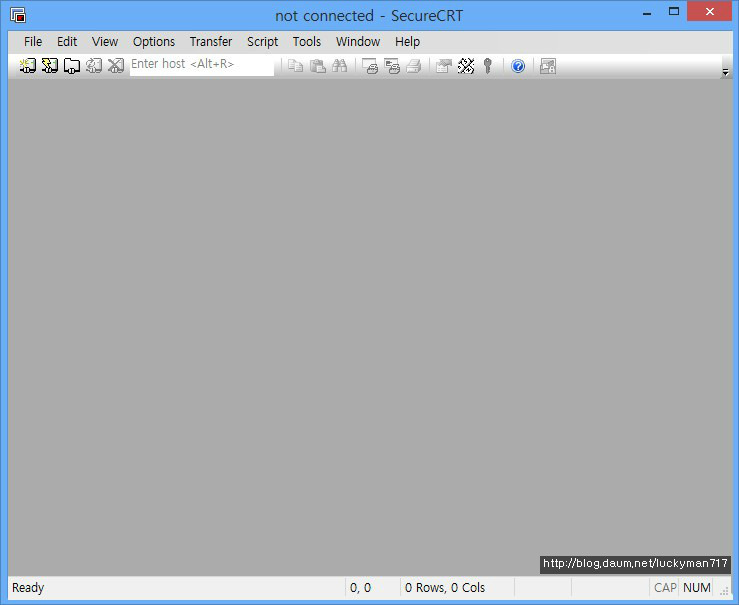Click the '0, 0' cursor position indicator
Image resolution: width=739 pixels, height=605 pixels.
[x=361, y=588]
